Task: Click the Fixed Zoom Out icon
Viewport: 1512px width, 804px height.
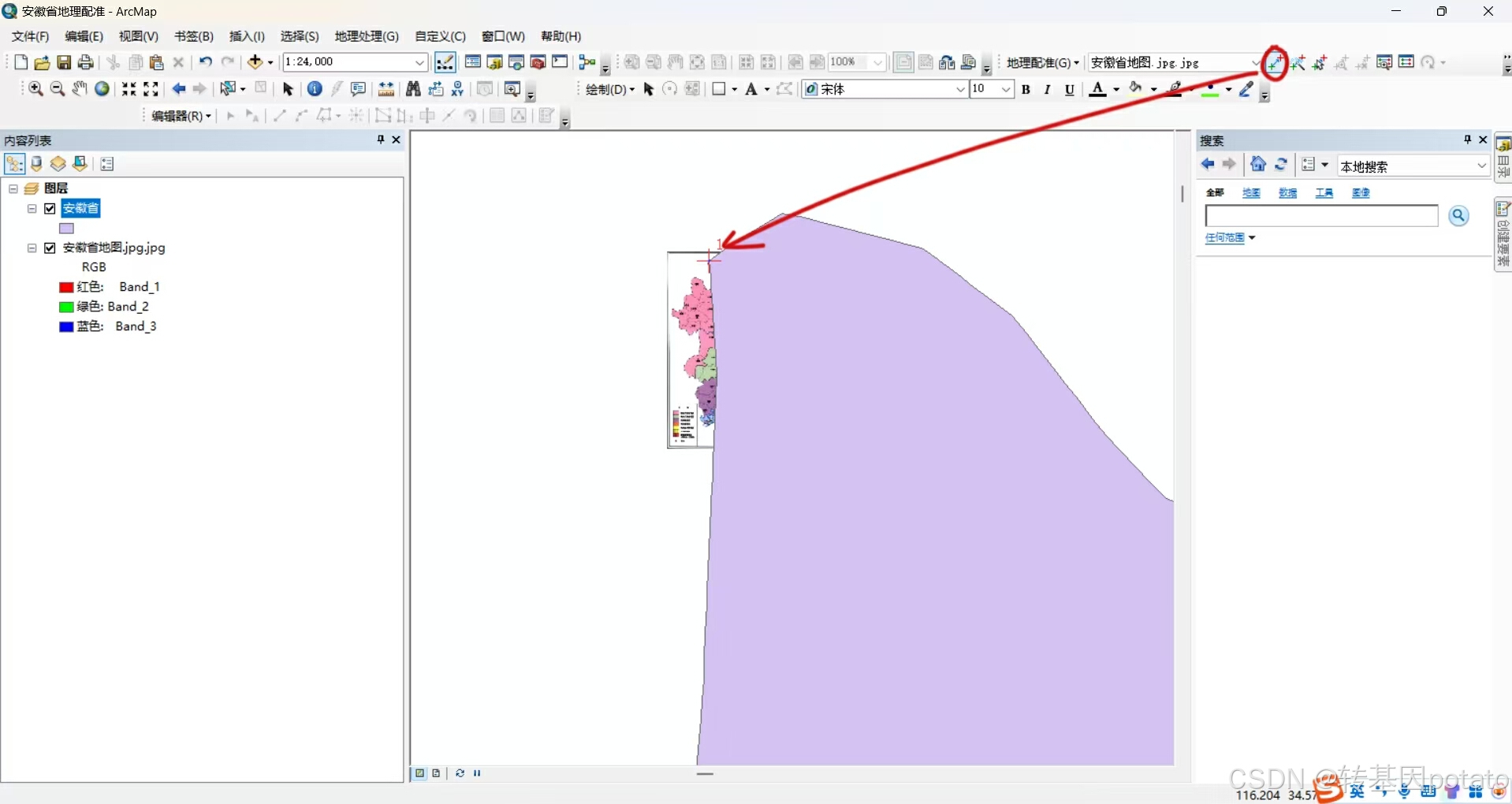Action: 151,89
